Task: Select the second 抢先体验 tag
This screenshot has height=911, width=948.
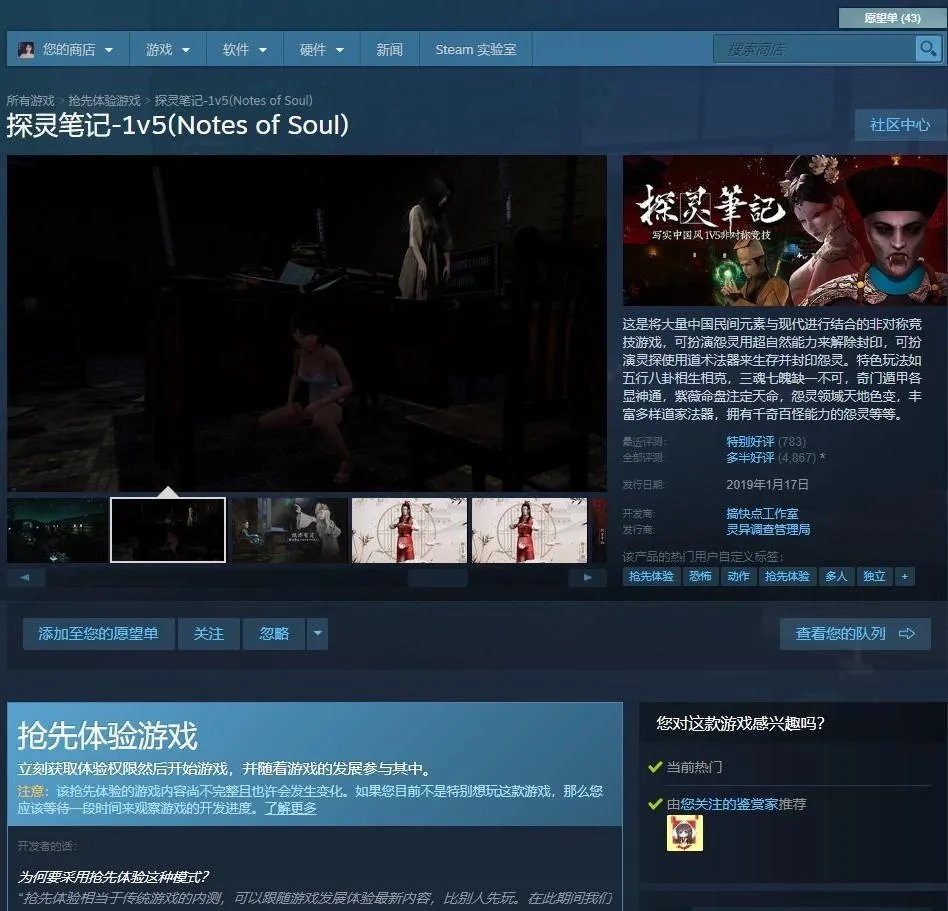Action: click(787, 576)
